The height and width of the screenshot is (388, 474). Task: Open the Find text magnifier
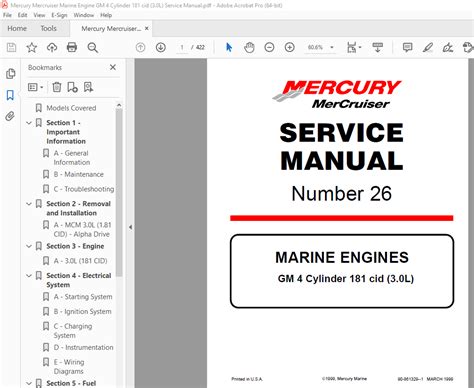93,48
